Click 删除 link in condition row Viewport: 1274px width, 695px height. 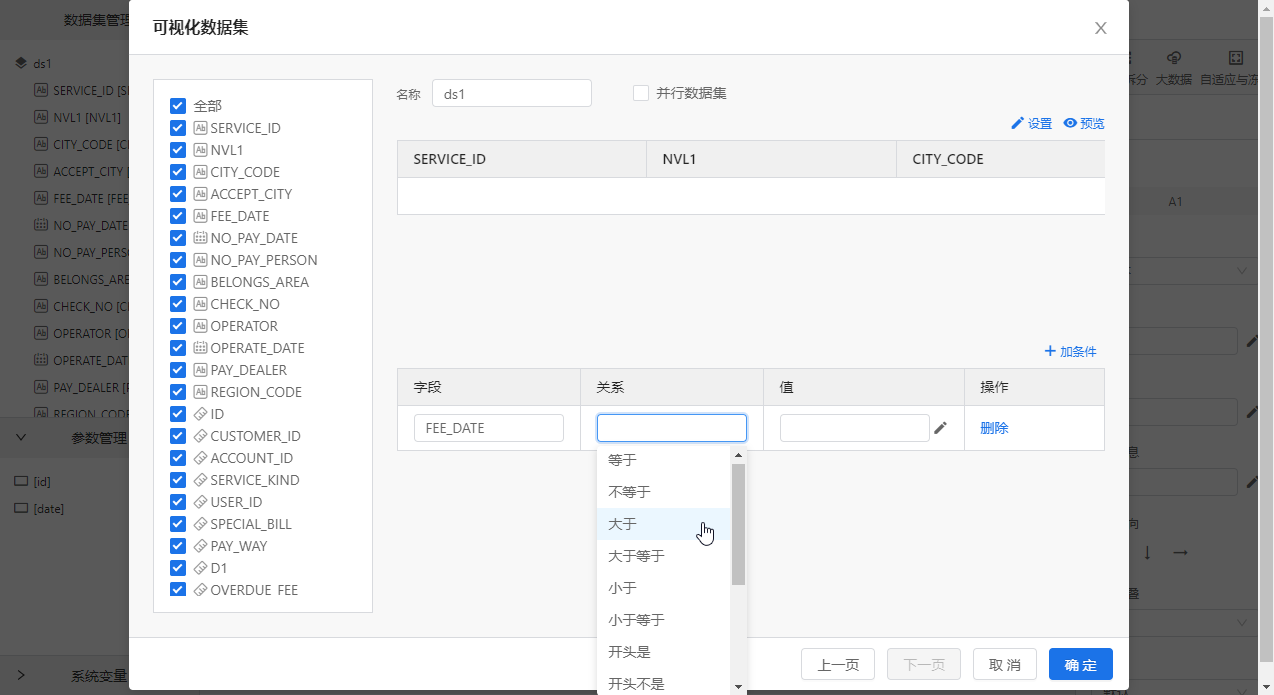pyautogui.click(x=994, y=428)
